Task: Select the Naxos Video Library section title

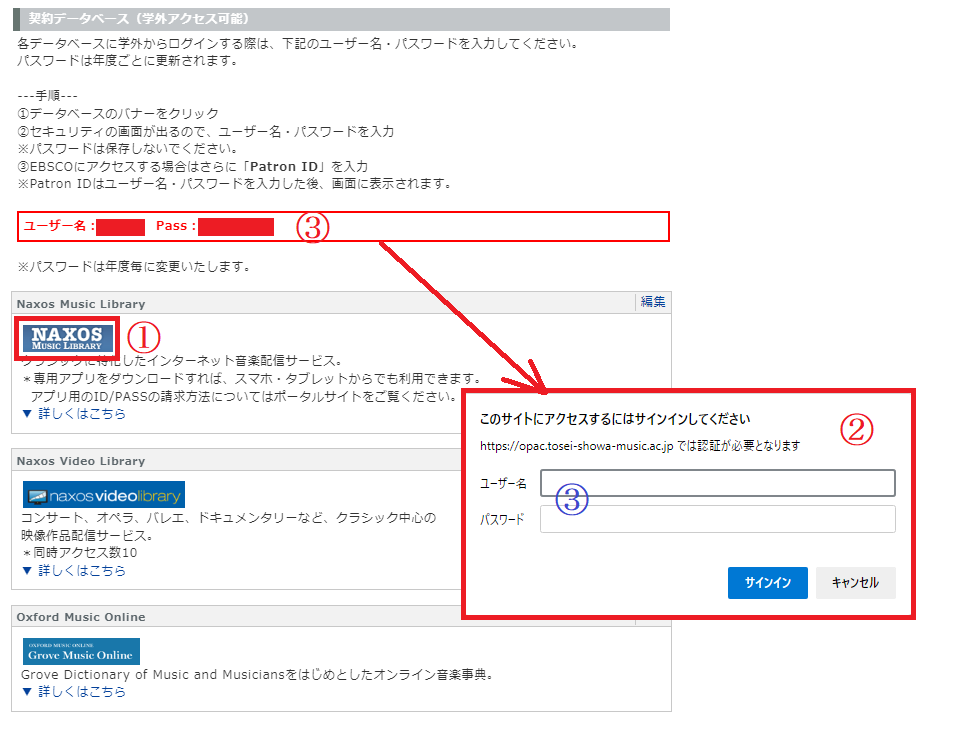Action: [x=81, y=461]
